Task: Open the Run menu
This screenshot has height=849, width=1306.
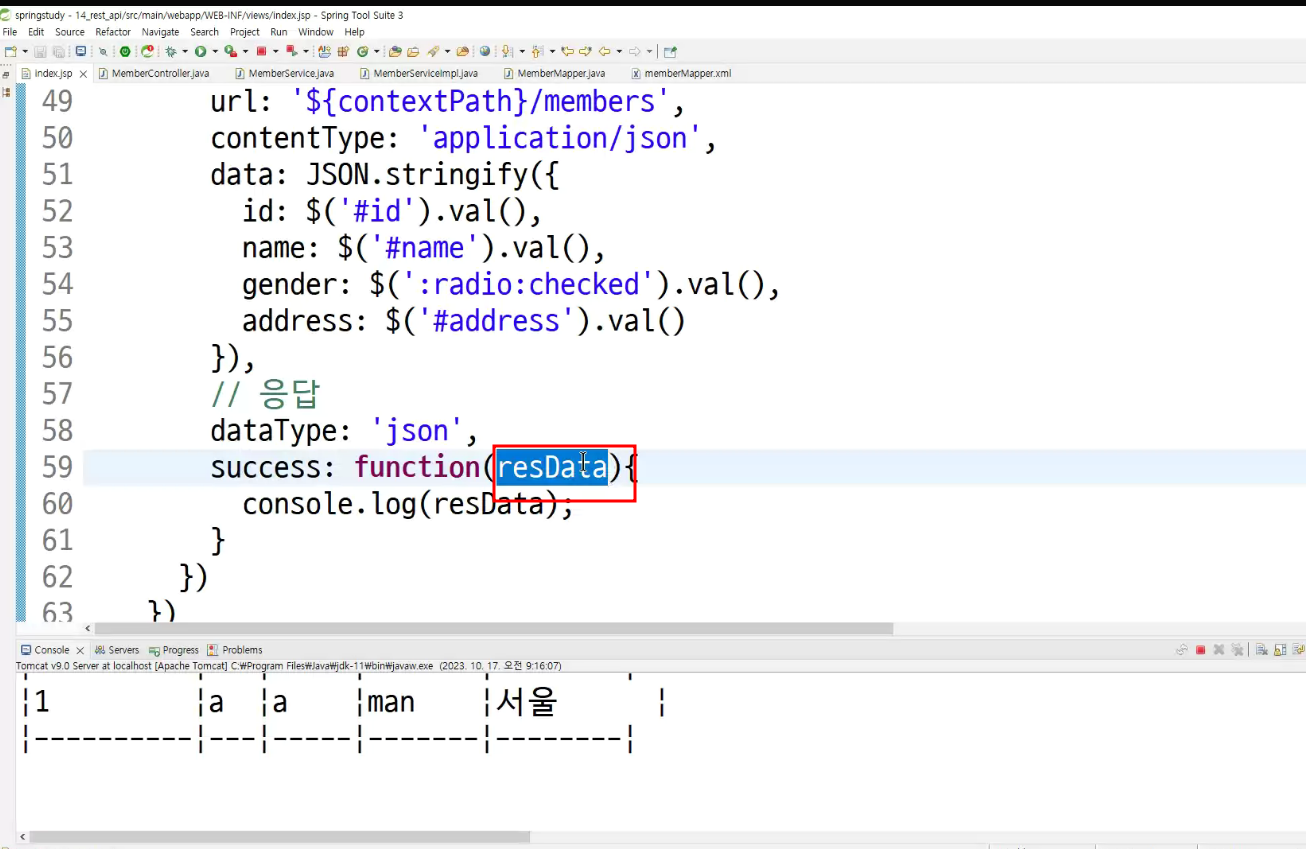Action: pos(279,32)
